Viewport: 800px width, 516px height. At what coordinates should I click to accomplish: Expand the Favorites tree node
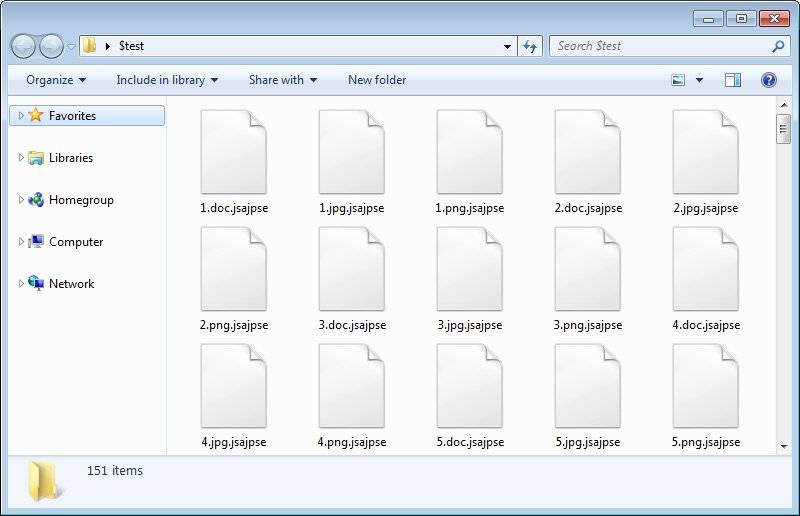(x=21, y=116)
